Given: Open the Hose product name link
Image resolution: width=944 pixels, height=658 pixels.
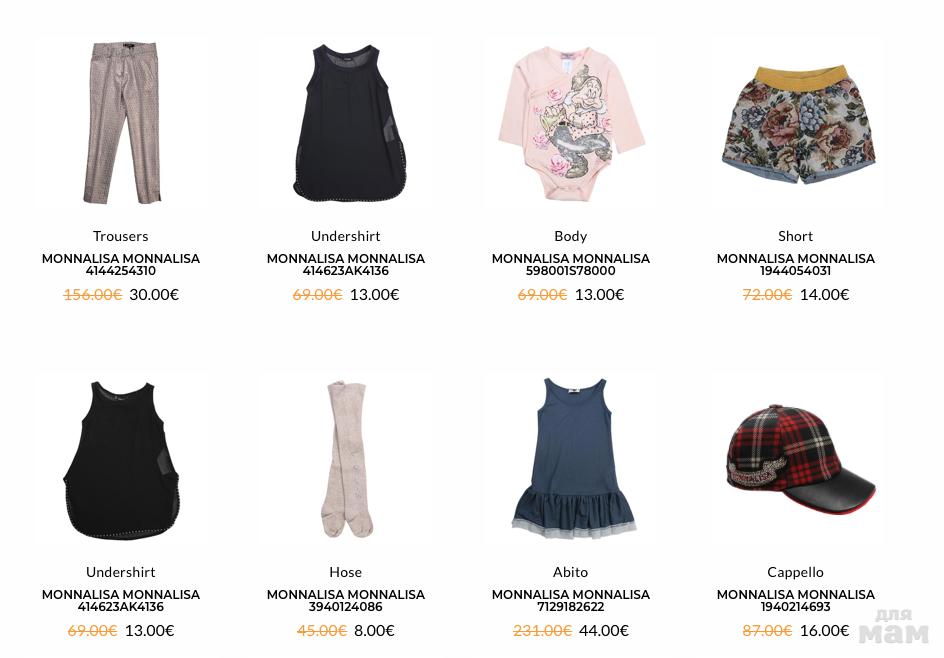Looking at the screenshot, I should click(346, 572).
